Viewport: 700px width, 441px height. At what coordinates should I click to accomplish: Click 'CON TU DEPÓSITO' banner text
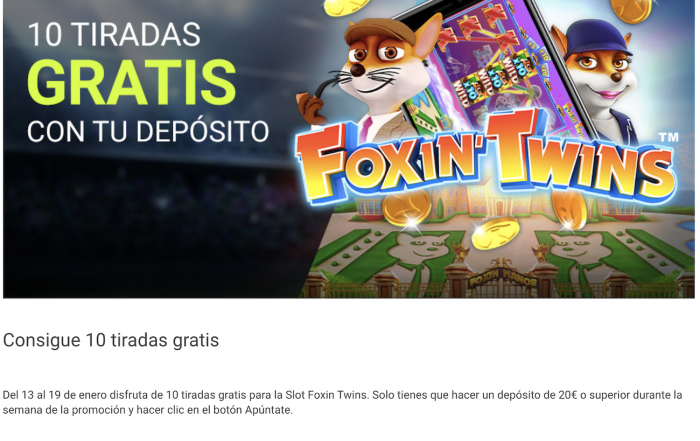pos(148,132)
